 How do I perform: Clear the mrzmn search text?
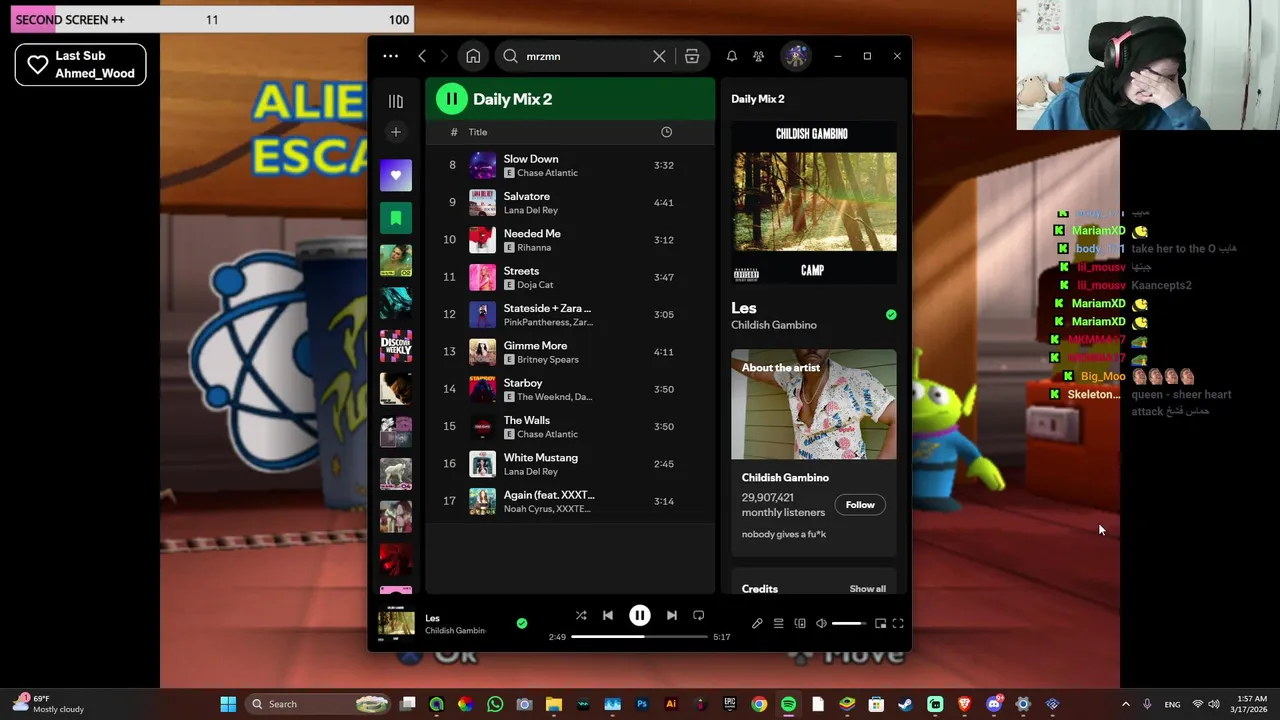[659, 56]
